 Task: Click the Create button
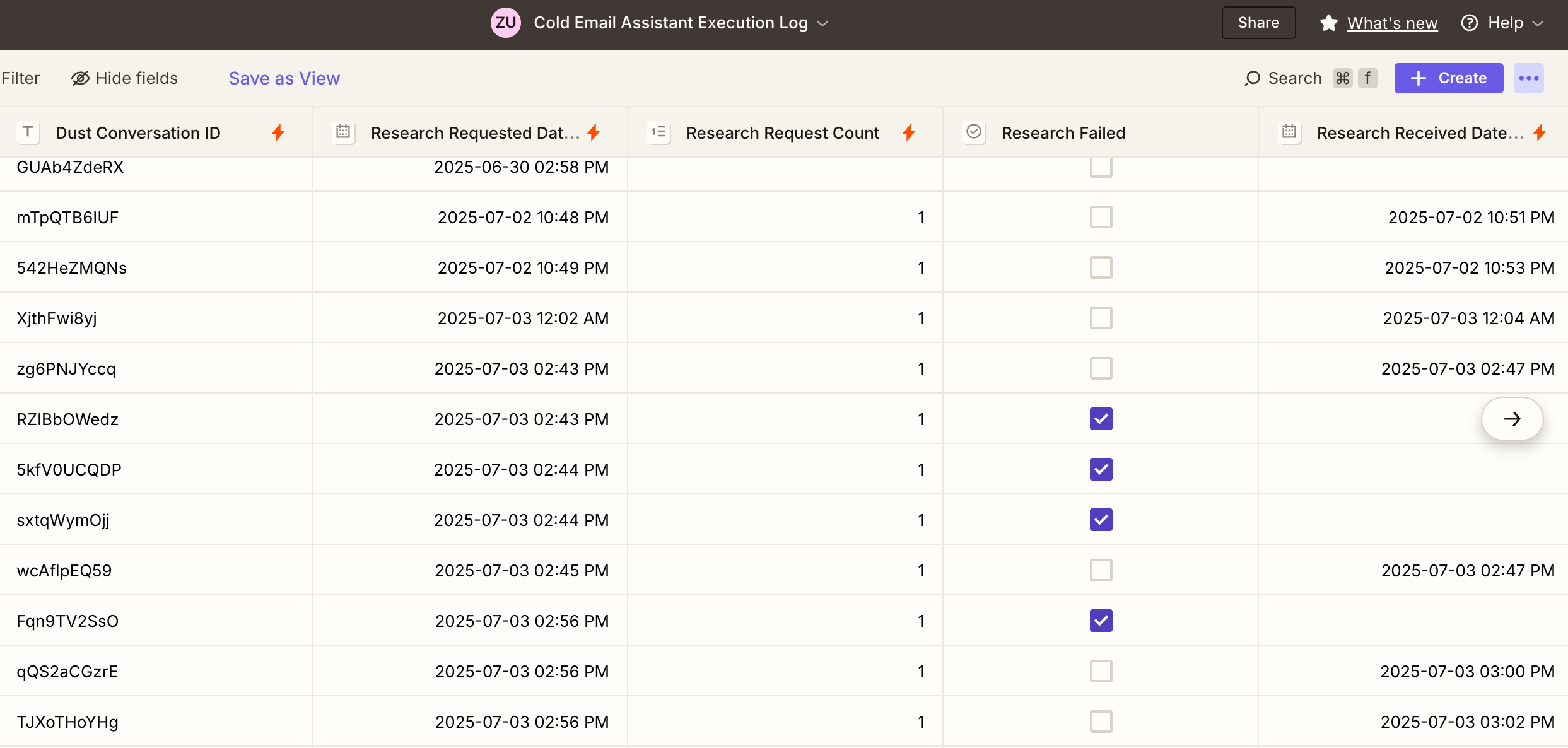[x=1448, y=78]
